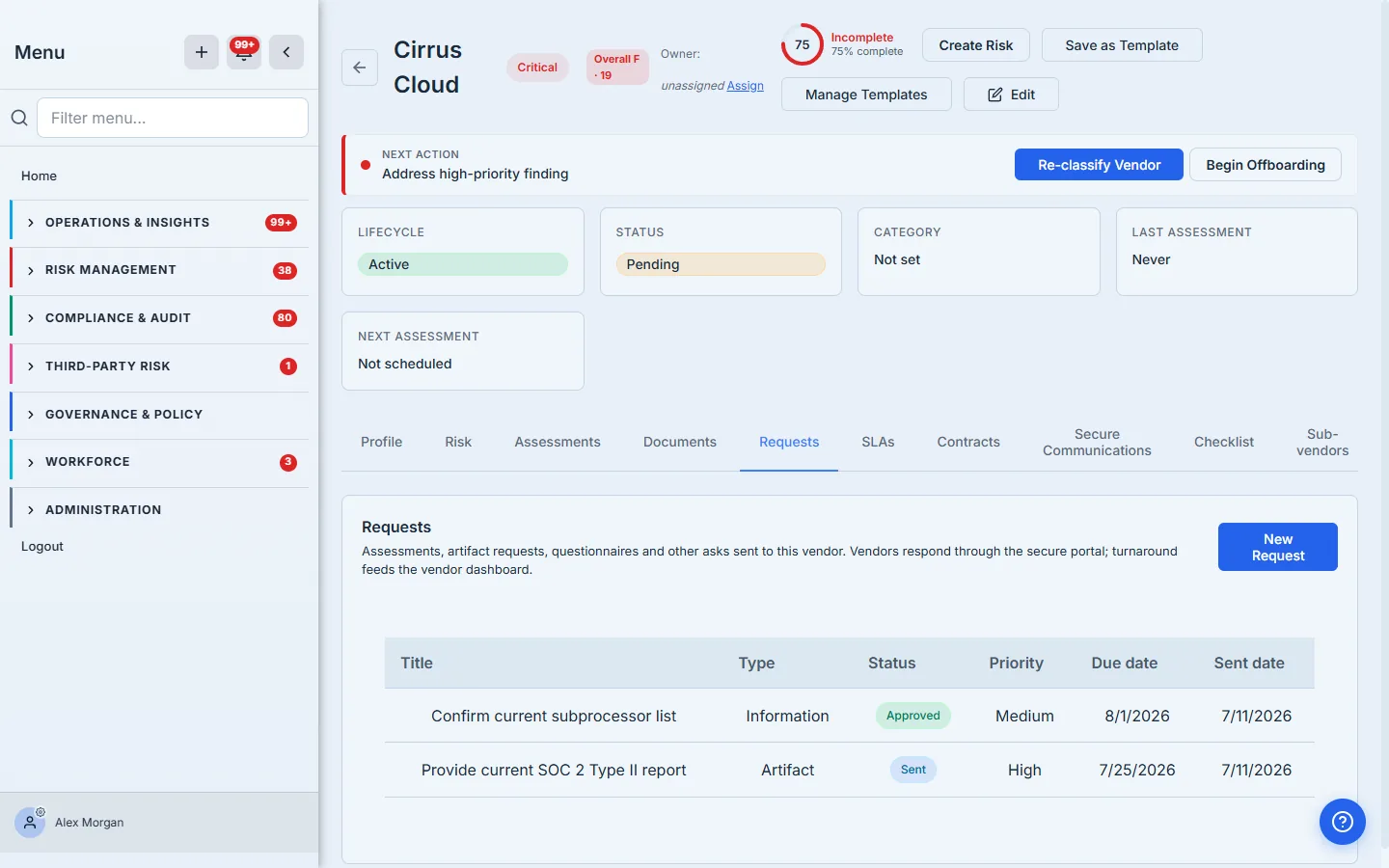Screen dimensions: 1389x868
Task: Open Manage Templates
Action: (866, 95)
